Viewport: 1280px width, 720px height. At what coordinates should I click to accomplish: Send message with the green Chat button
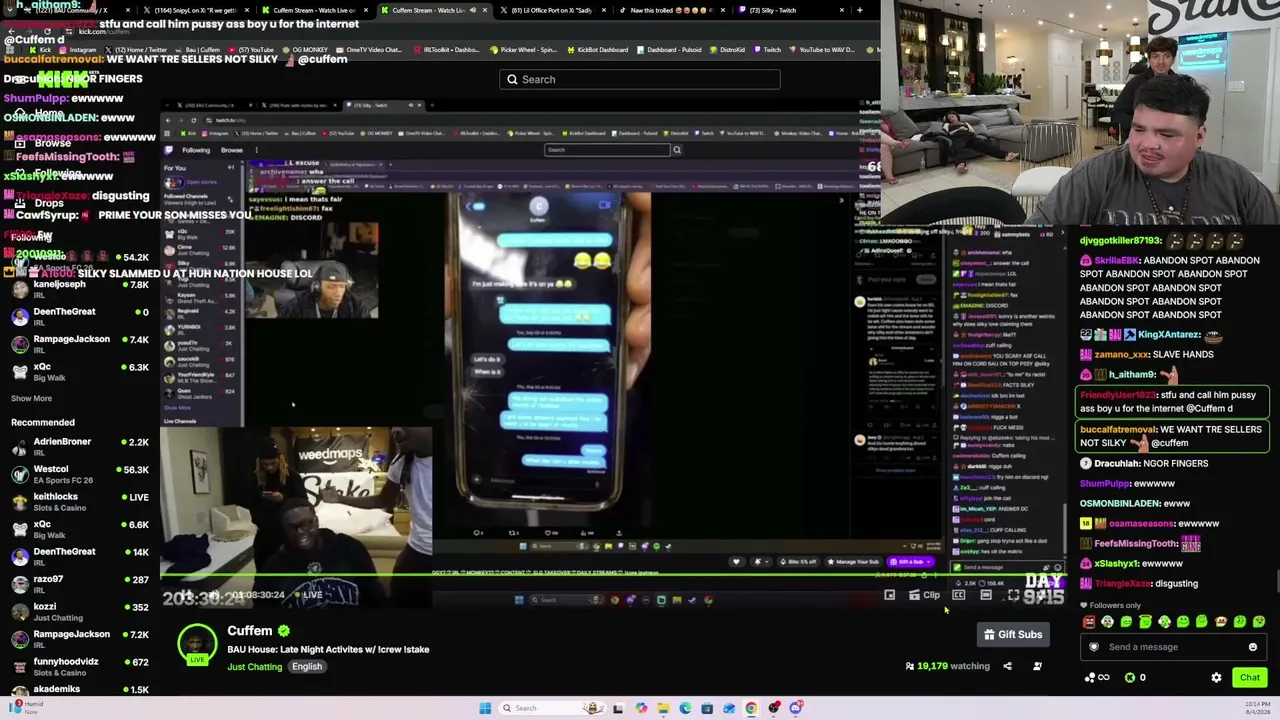click(1250, 678)
